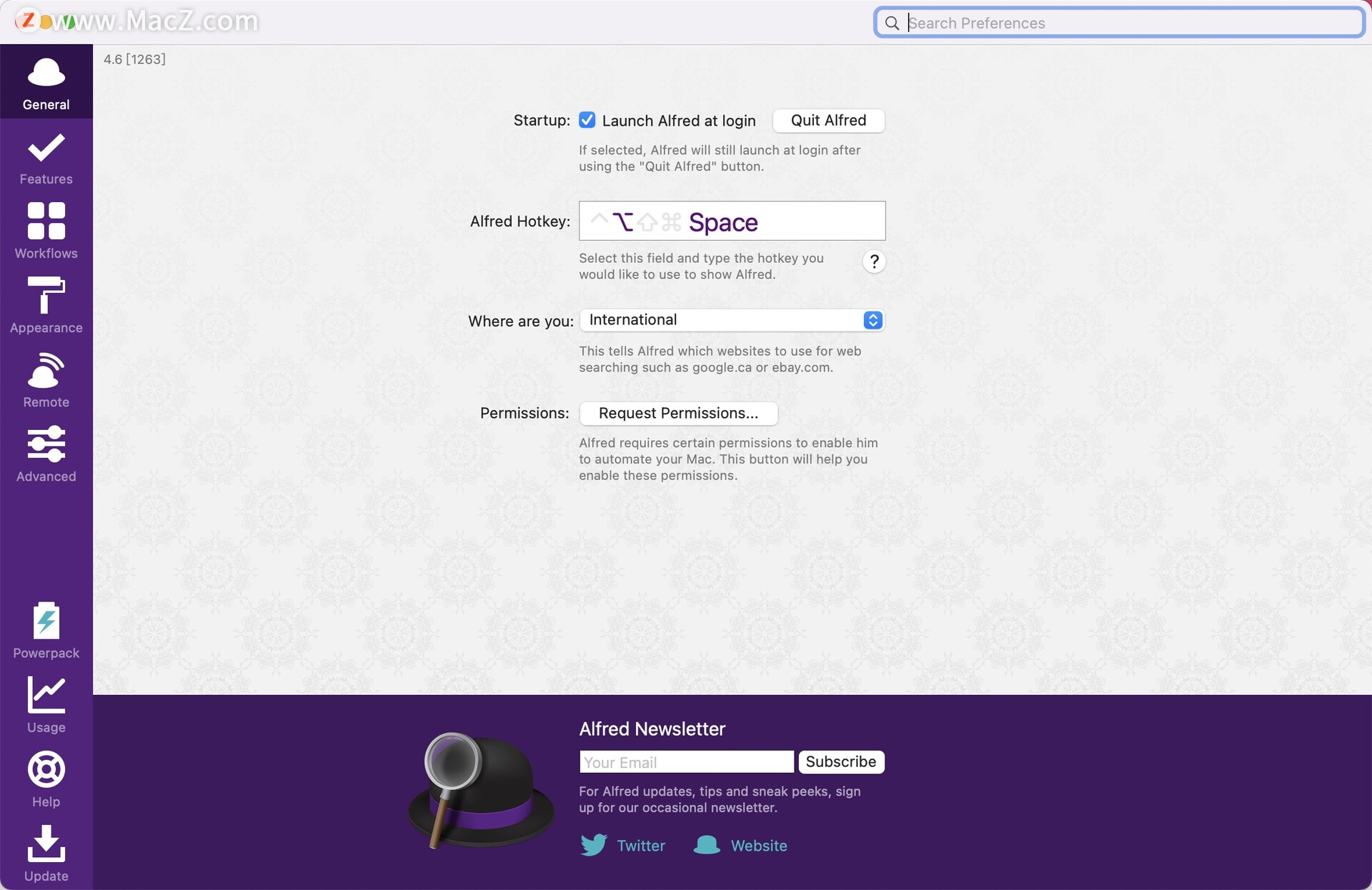View Usage statistics panel
Image resolution: width=1372 pixels, height=890 pixels.
(46, 704)
